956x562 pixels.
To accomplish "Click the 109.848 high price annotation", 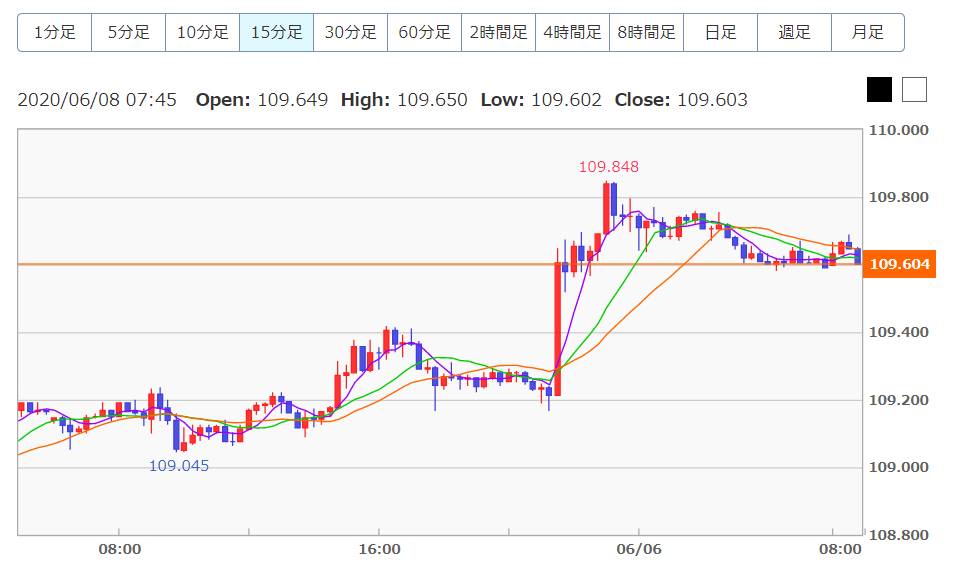I will 608,166.
